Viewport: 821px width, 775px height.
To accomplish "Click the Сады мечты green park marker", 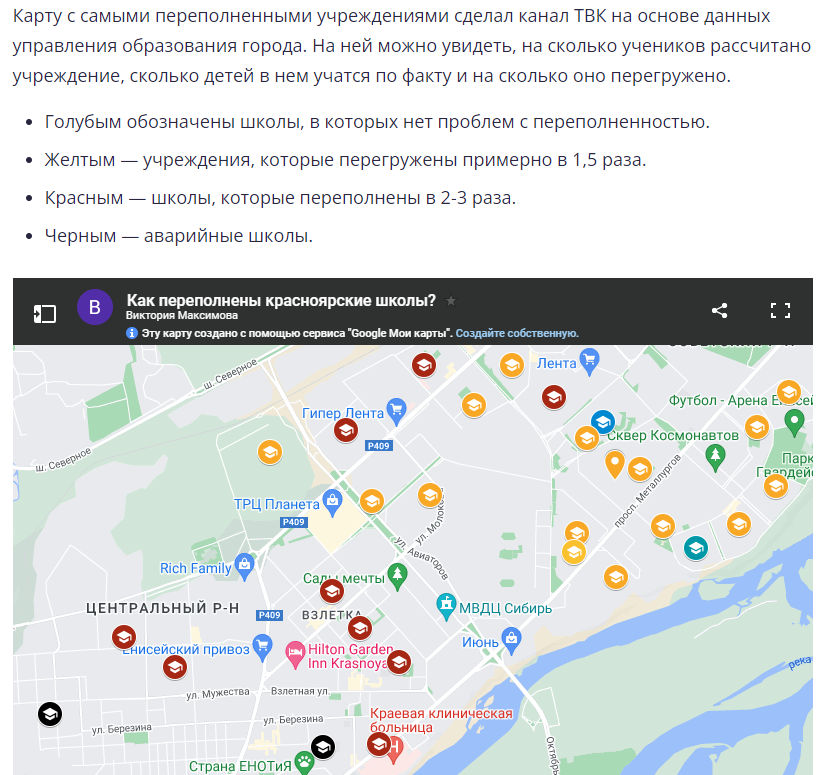I will (397, 577).
